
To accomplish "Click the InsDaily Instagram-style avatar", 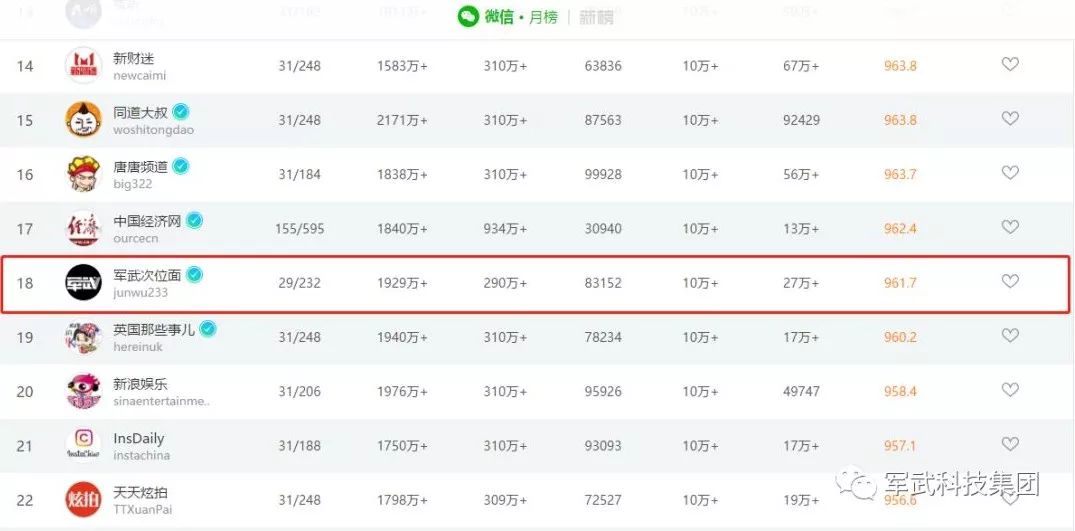I will click(x=83, y=445).
